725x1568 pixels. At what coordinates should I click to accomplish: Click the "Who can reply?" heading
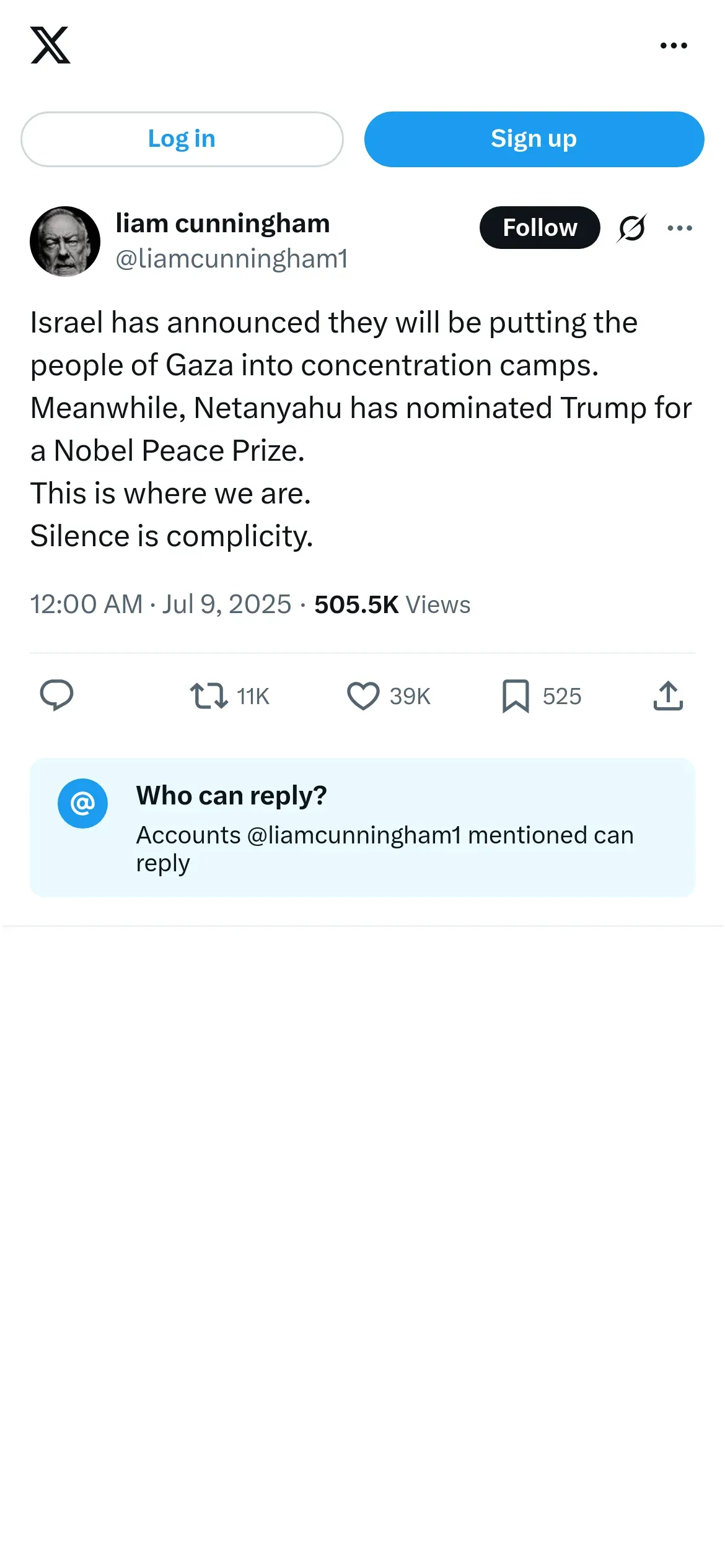point(231,796)
